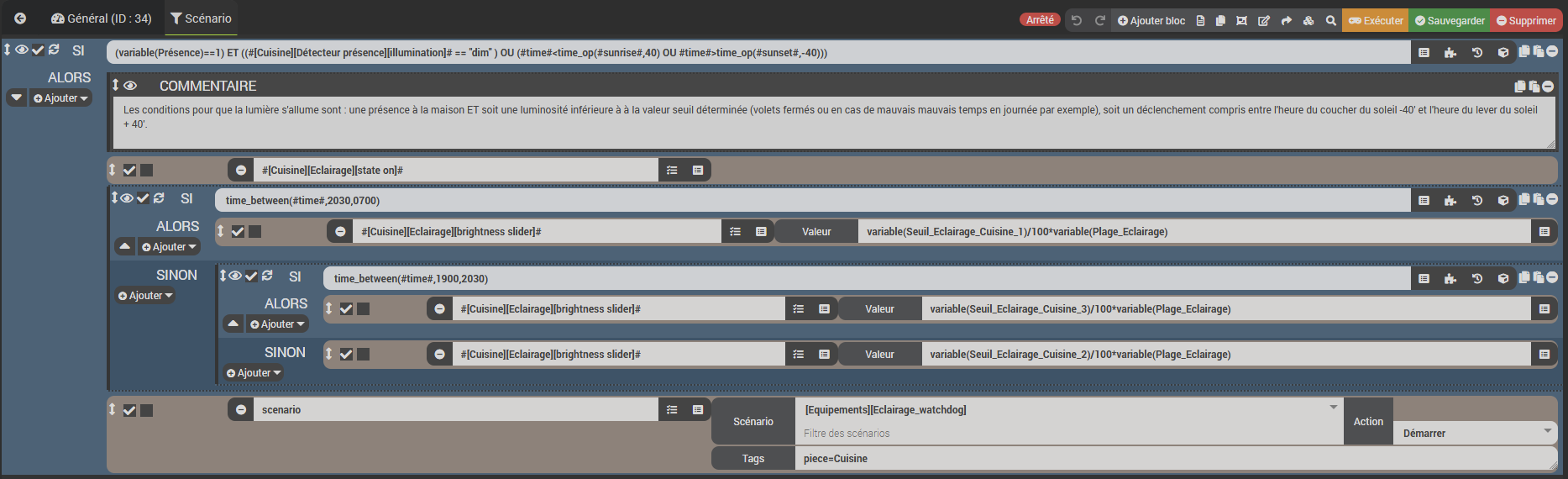Open the list icon of the main SI condition
Screen dimensions: 1568x479
tap(1424, 52)
